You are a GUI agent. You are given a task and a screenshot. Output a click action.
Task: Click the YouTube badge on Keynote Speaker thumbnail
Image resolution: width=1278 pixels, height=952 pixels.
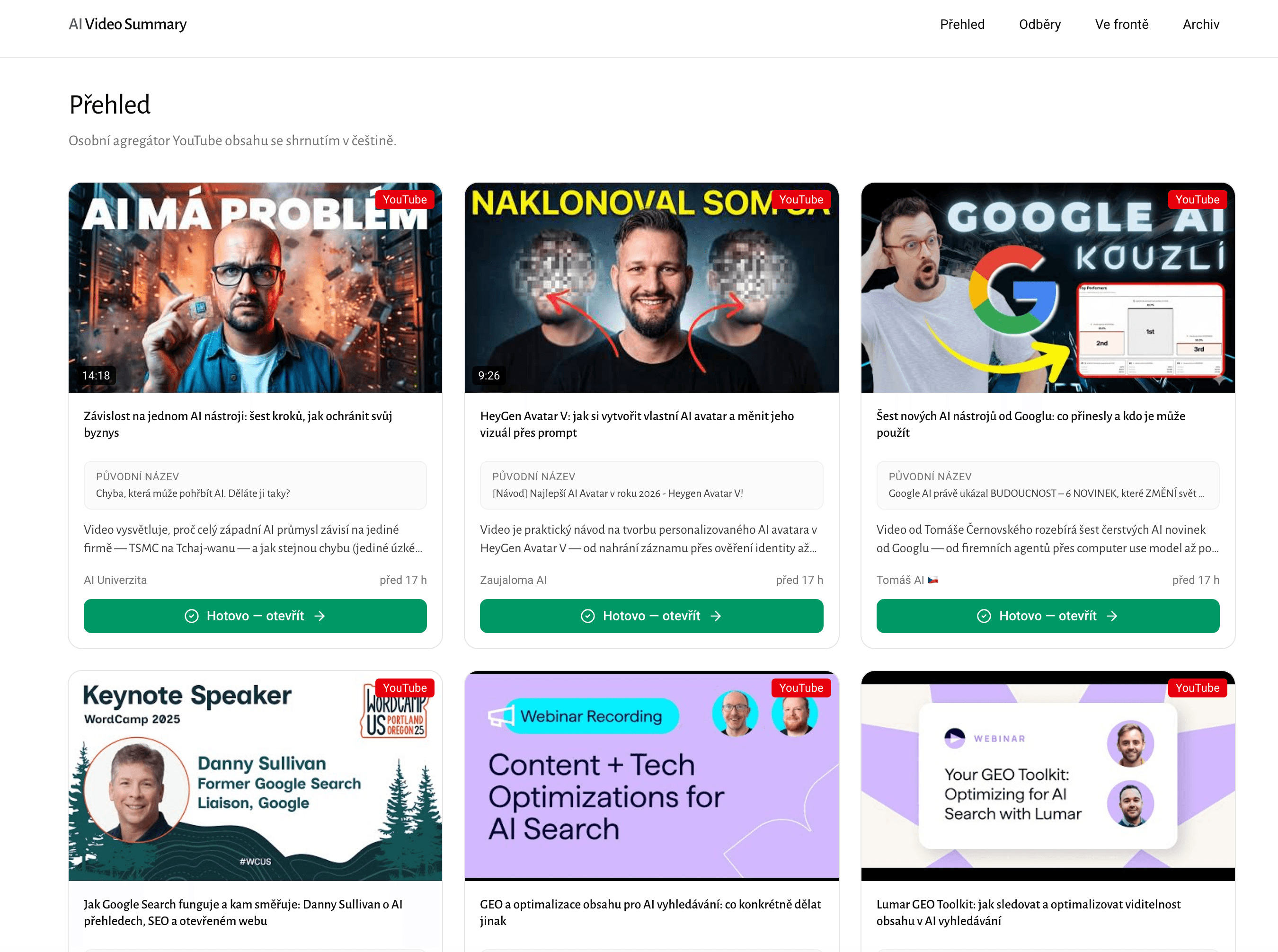pyautogui.click(x=405, y=688)
